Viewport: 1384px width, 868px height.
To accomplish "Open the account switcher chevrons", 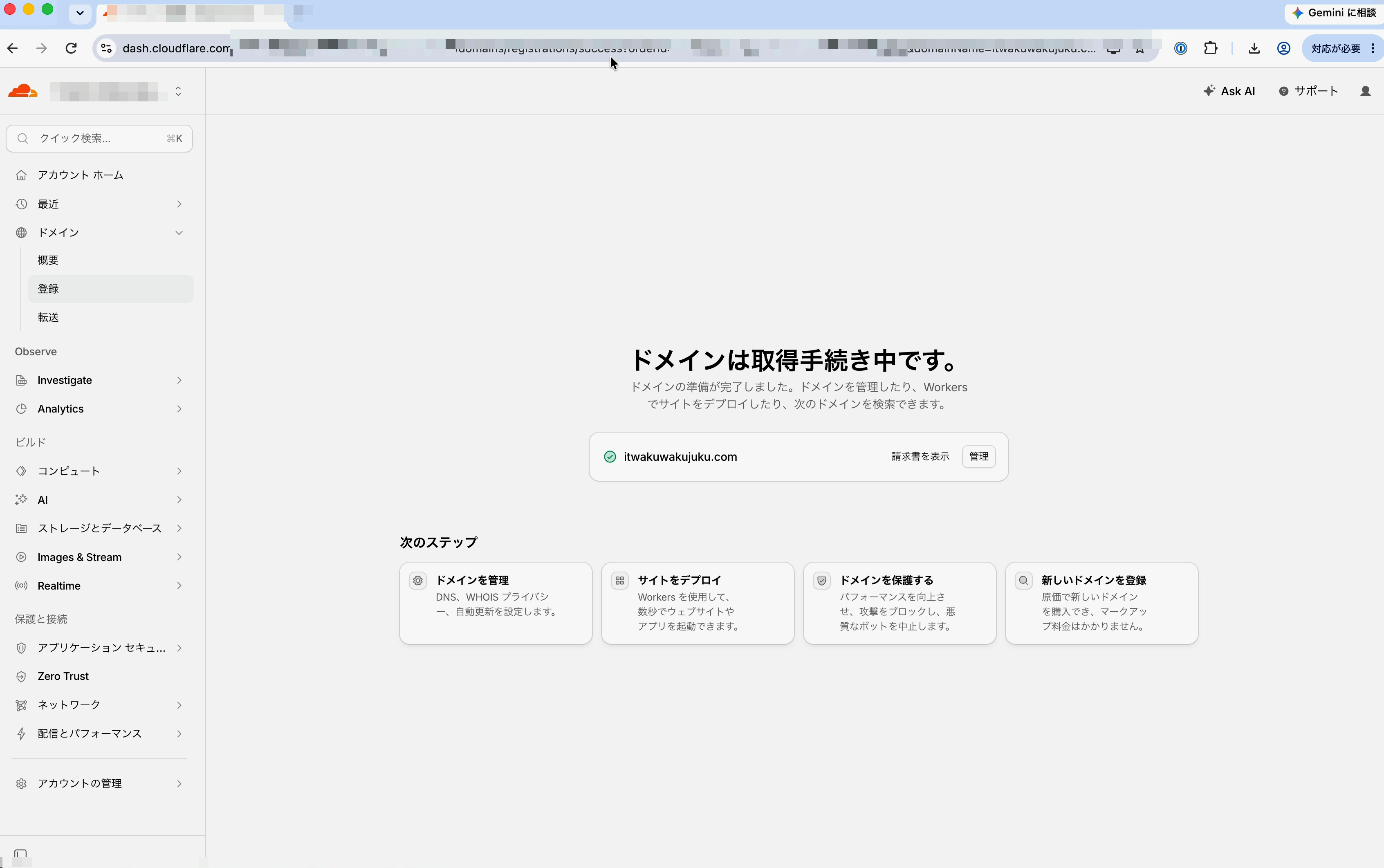I will pos(179,91).
